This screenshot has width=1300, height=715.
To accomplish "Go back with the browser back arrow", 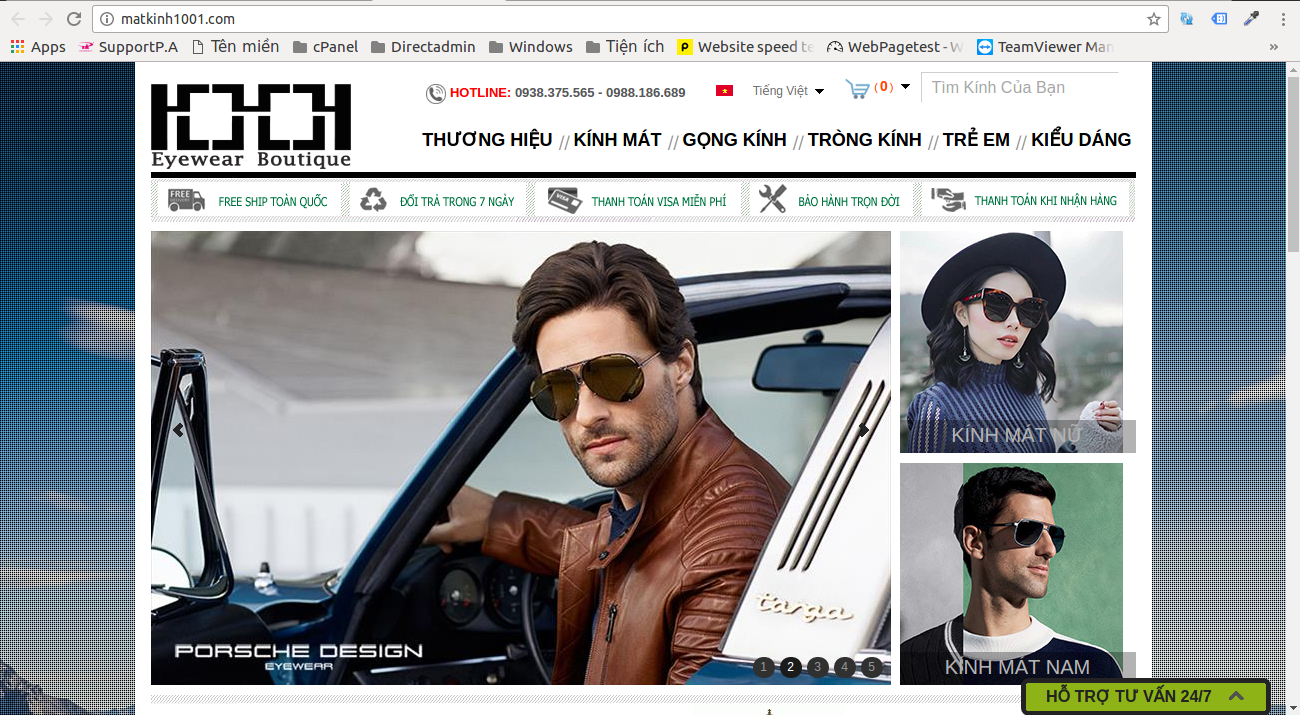I will pyautogui.click(x=18, y=19).
